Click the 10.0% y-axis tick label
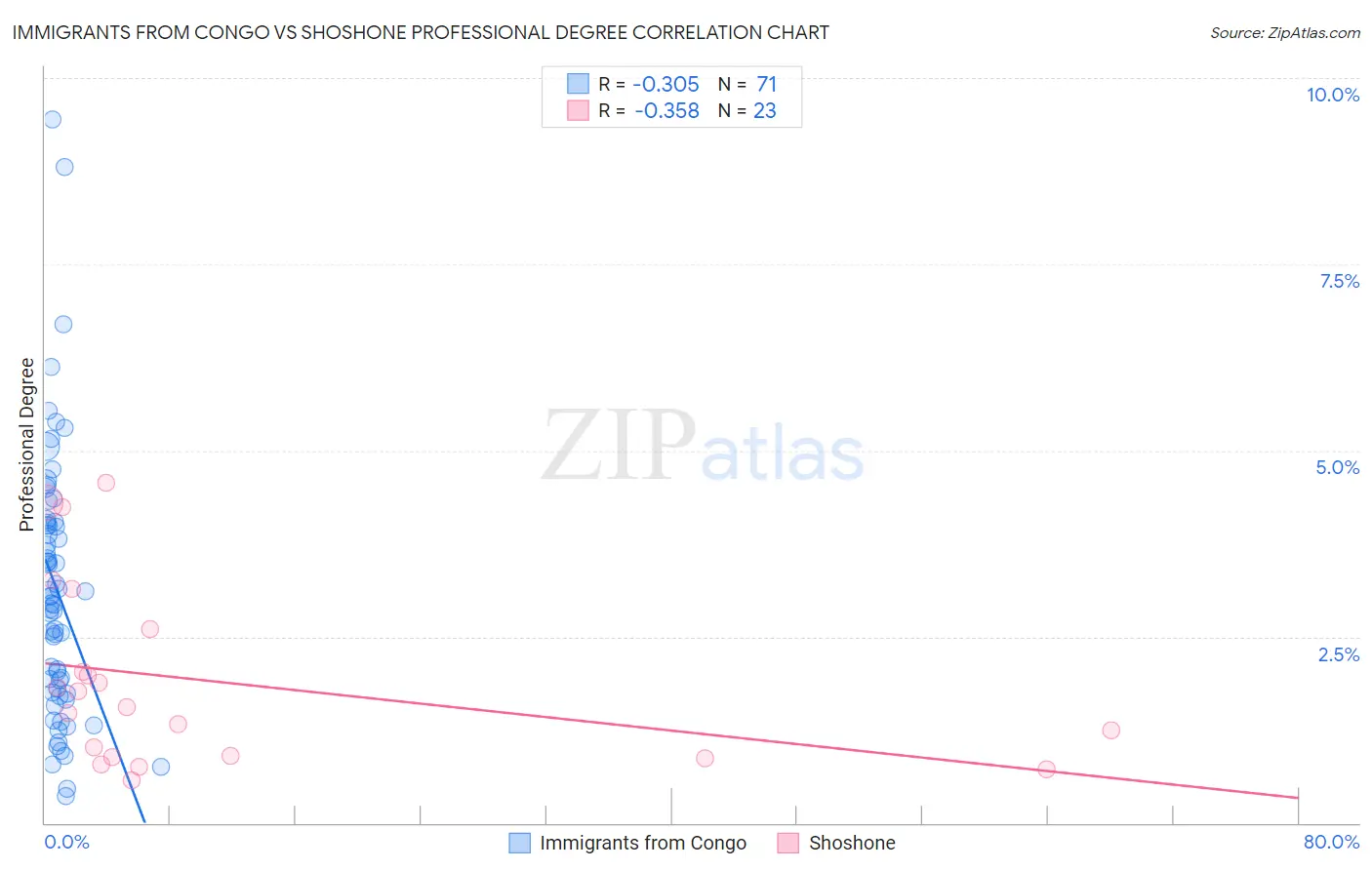Image resolution: width=1372 pixels, height=870 pixels. point(1332,95)
